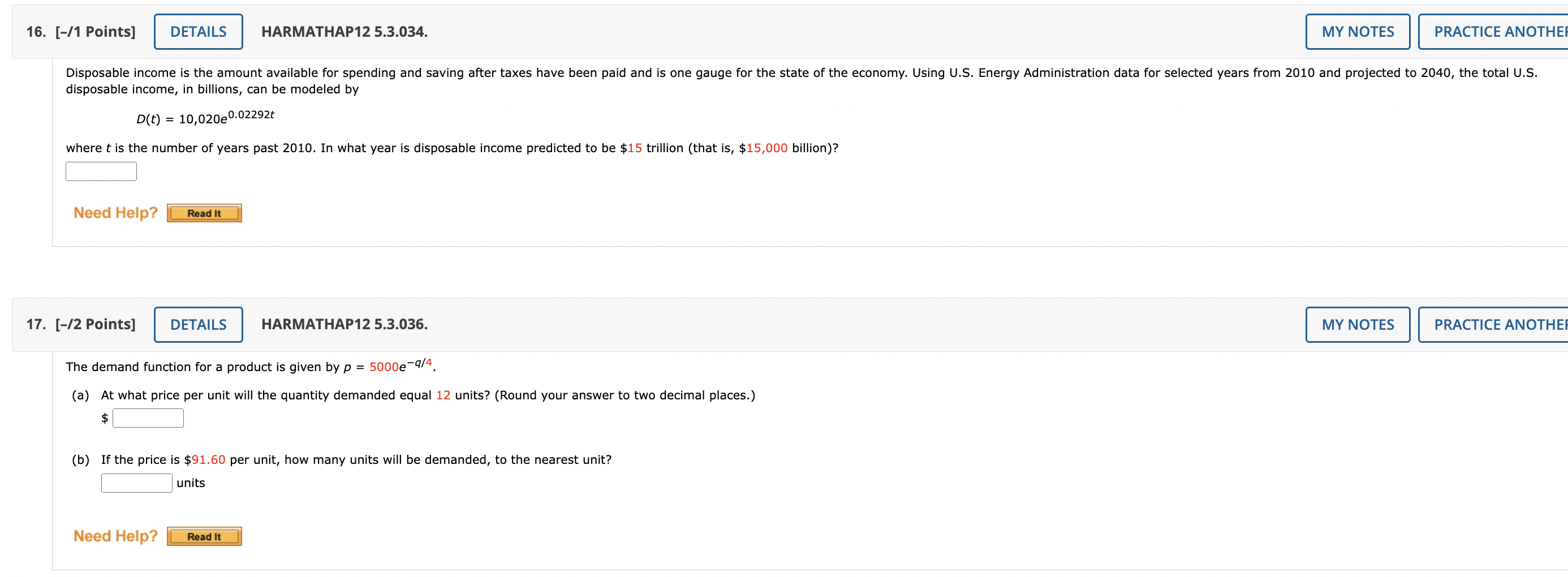
Task: Click Read It for question 16
Action: [204, 213]
